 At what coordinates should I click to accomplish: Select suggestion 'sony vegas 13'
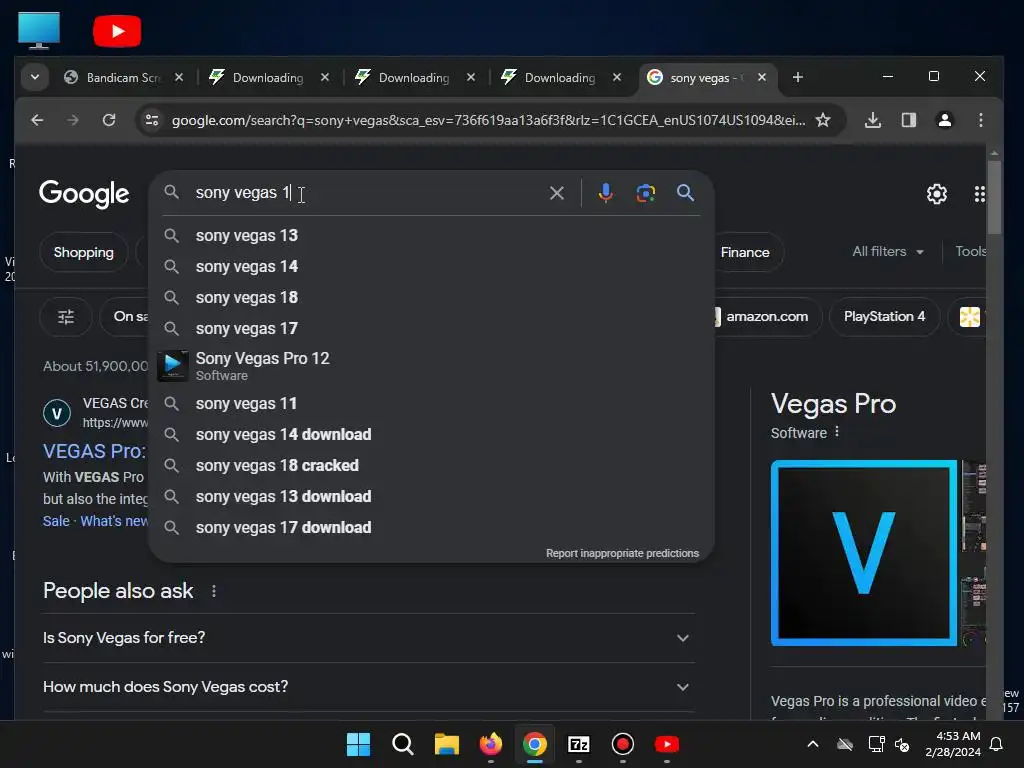click(x=431, y=236)
